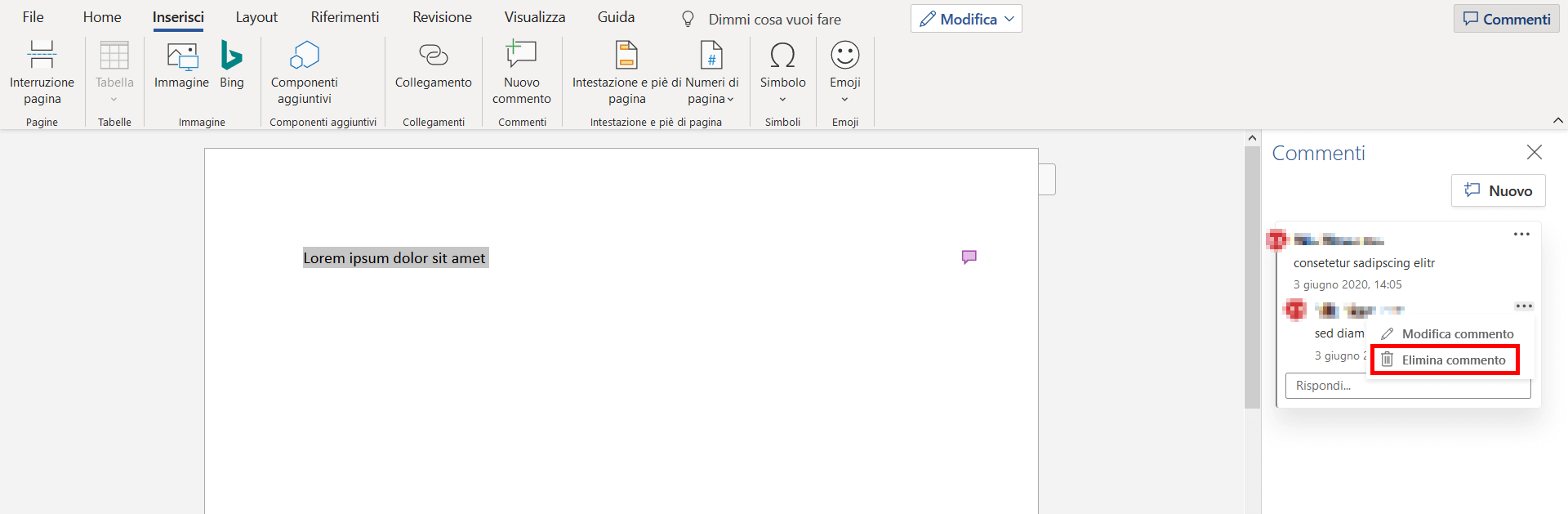Click Nuovo in the comments pane
The height and width of the screenshot is (514, 1568).
1498,190
